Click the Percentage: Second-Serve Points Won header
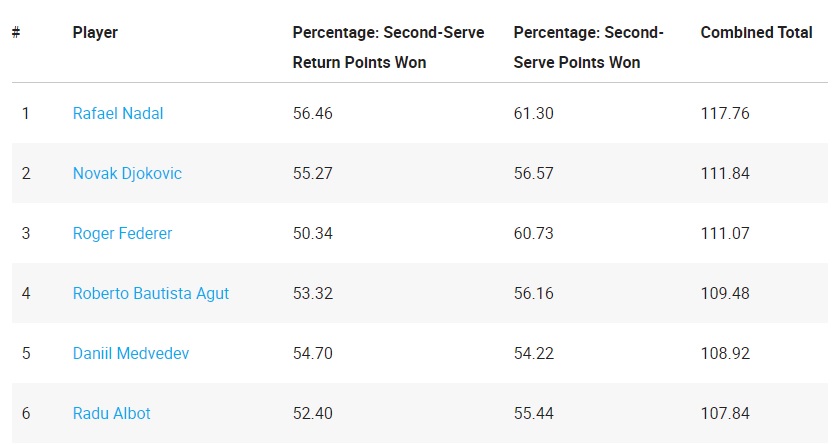This screenshot has height=444, width=835. click(588, 47)
